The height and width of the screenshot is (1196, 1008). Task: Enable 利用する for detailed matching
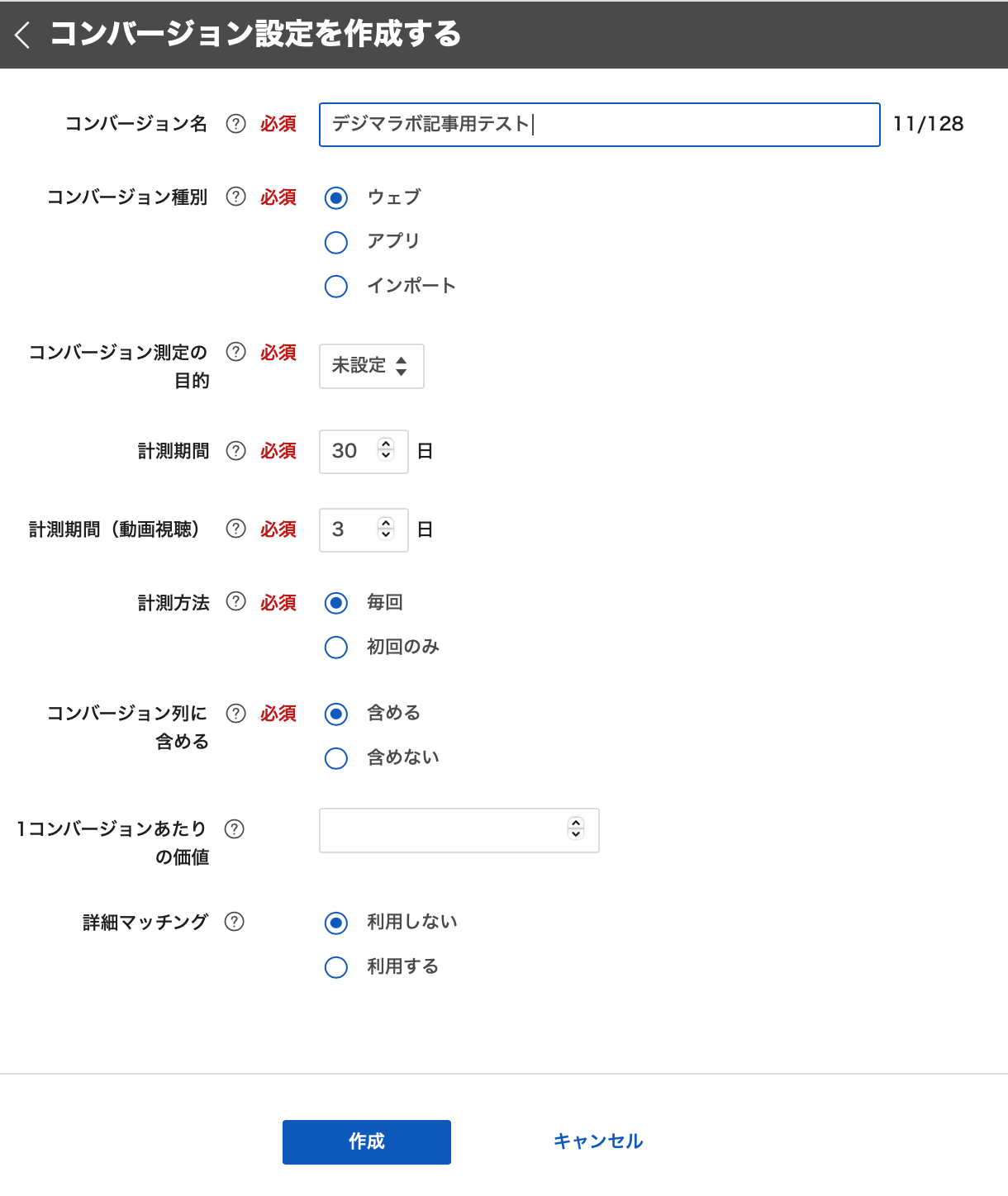click(336, 967)
